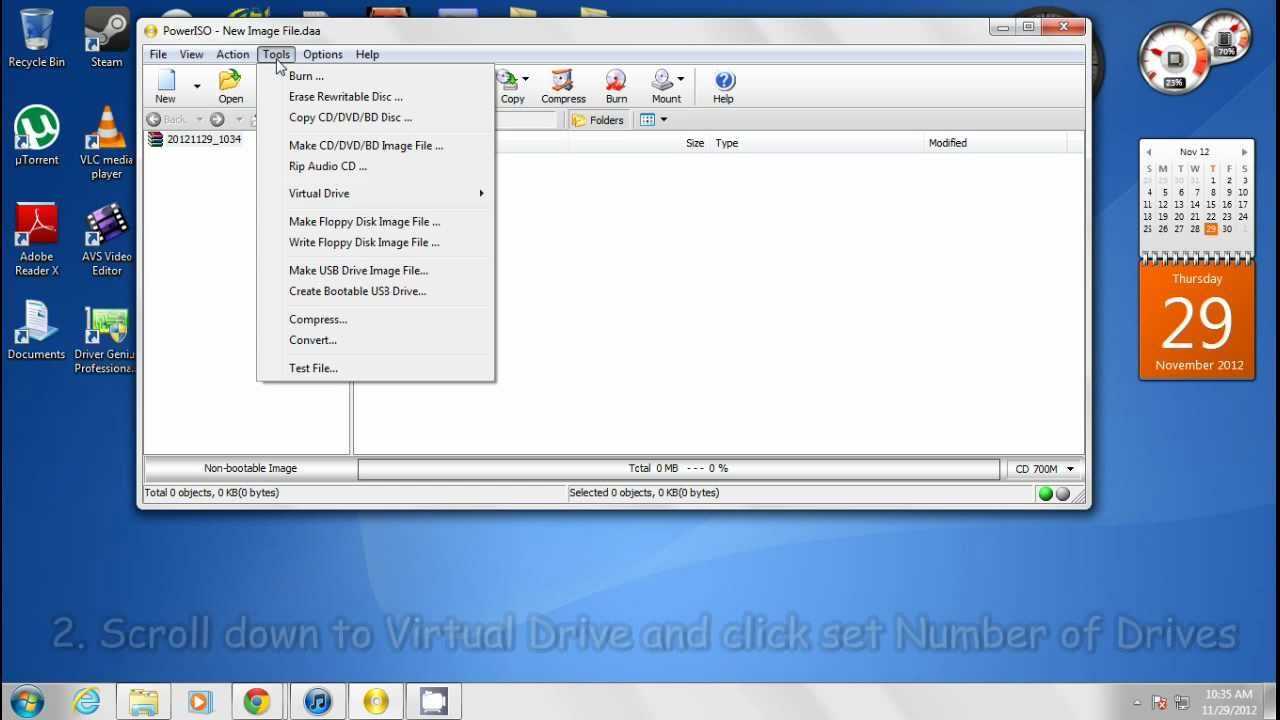This screenshot has height=720, width=1280.
Task: Open AVS Video Editor desktop icon
Action: [107, 240]
